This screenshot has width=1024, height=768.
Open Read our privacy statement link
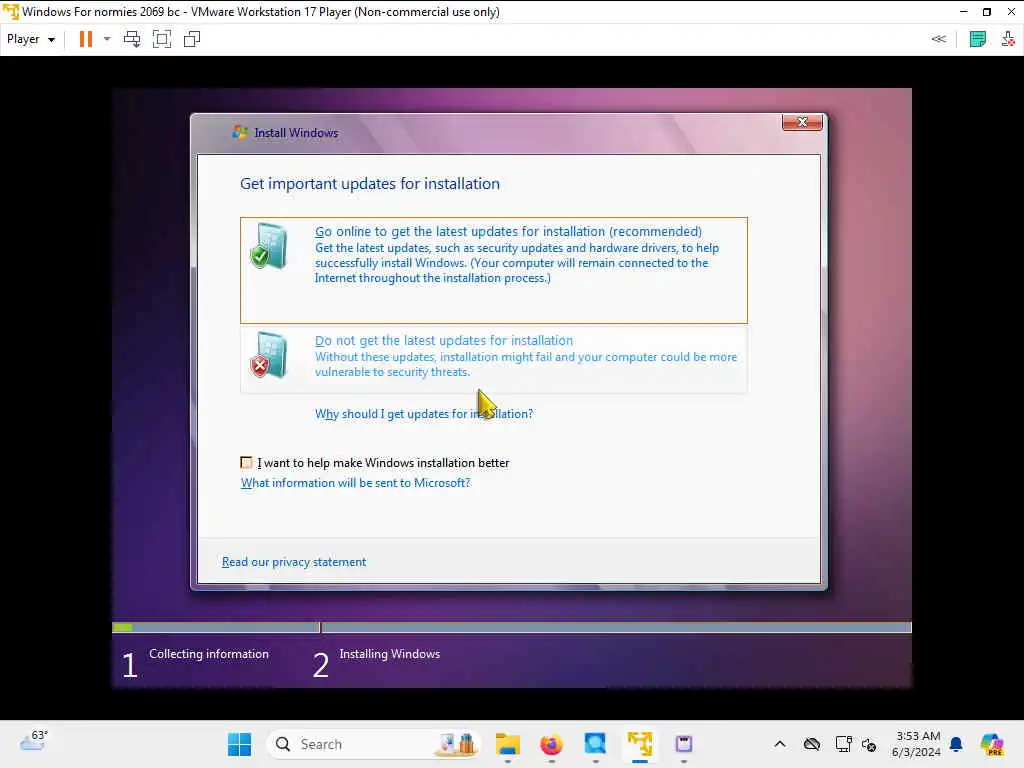[294, 562]
